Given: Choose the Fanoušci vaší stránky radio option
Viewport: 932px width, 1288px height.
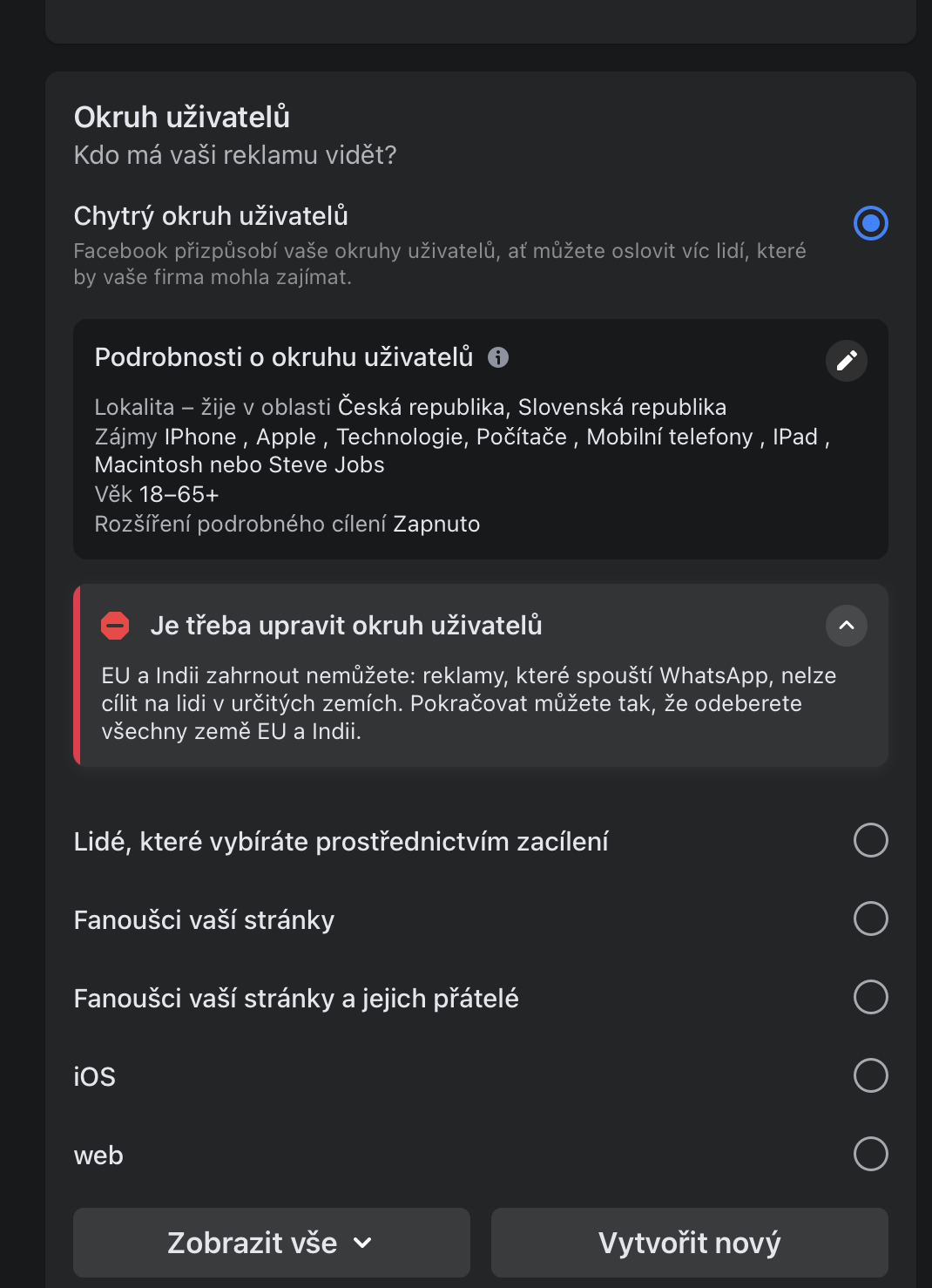Looking at the screenshot, I should coord(870,919).
